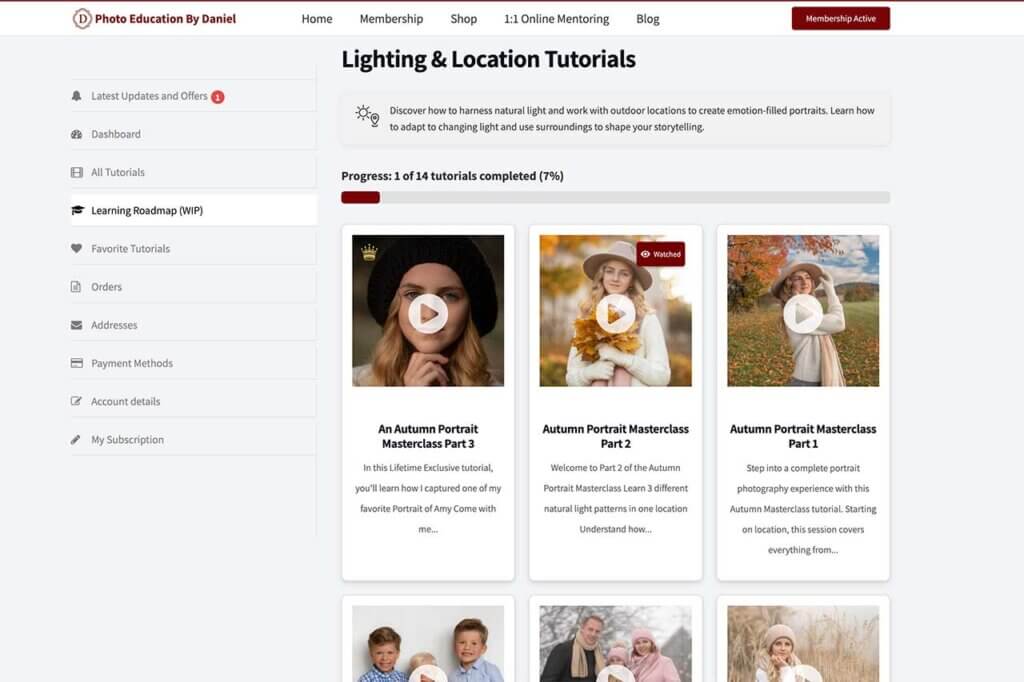
Task: View All Tutorials
Action: [193, 172]
